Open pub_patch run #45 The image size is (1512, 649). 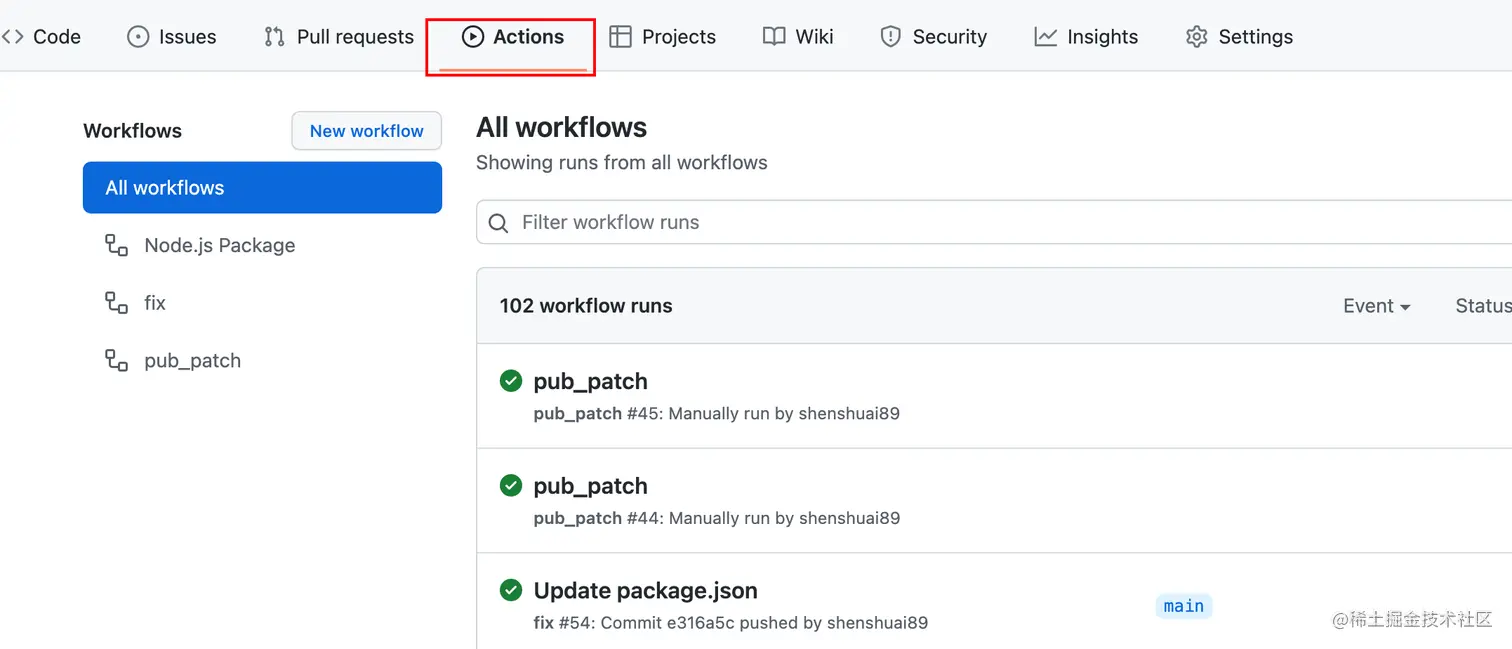coord(590,381)
